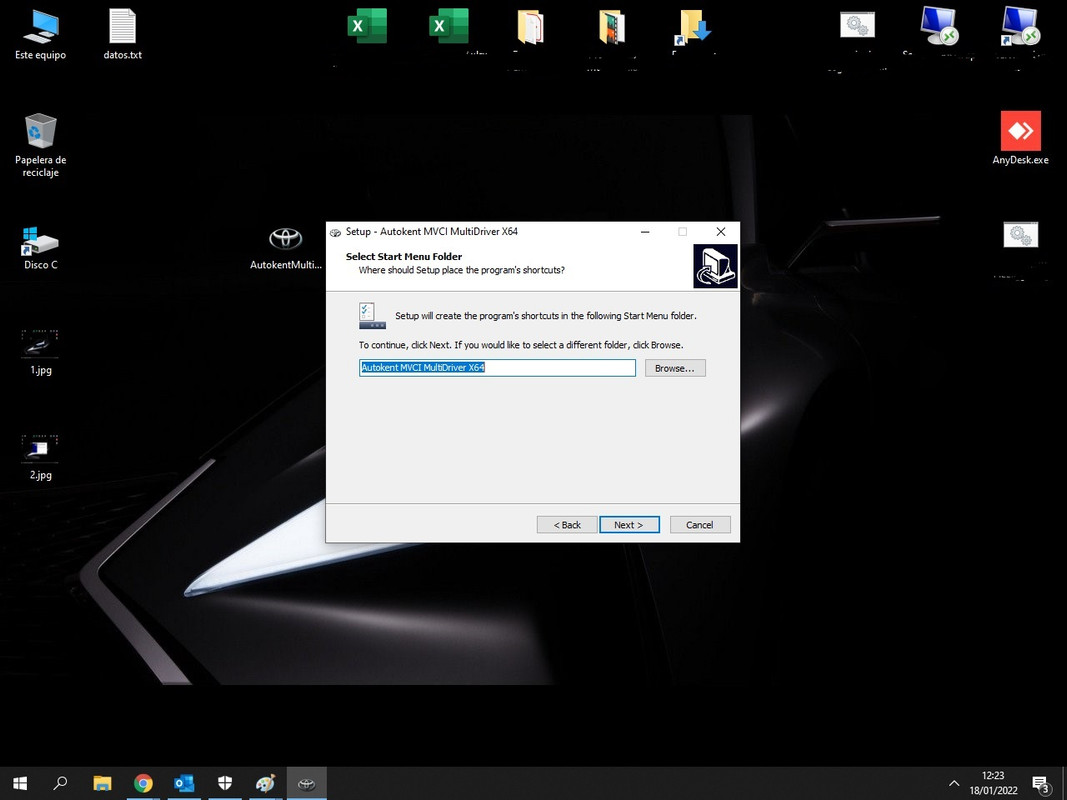Image resolution: width=1067 pixels, height=800 pixels.
Task: Select the gears file icon below AnyDesk
Action: tap(1021, 235)
